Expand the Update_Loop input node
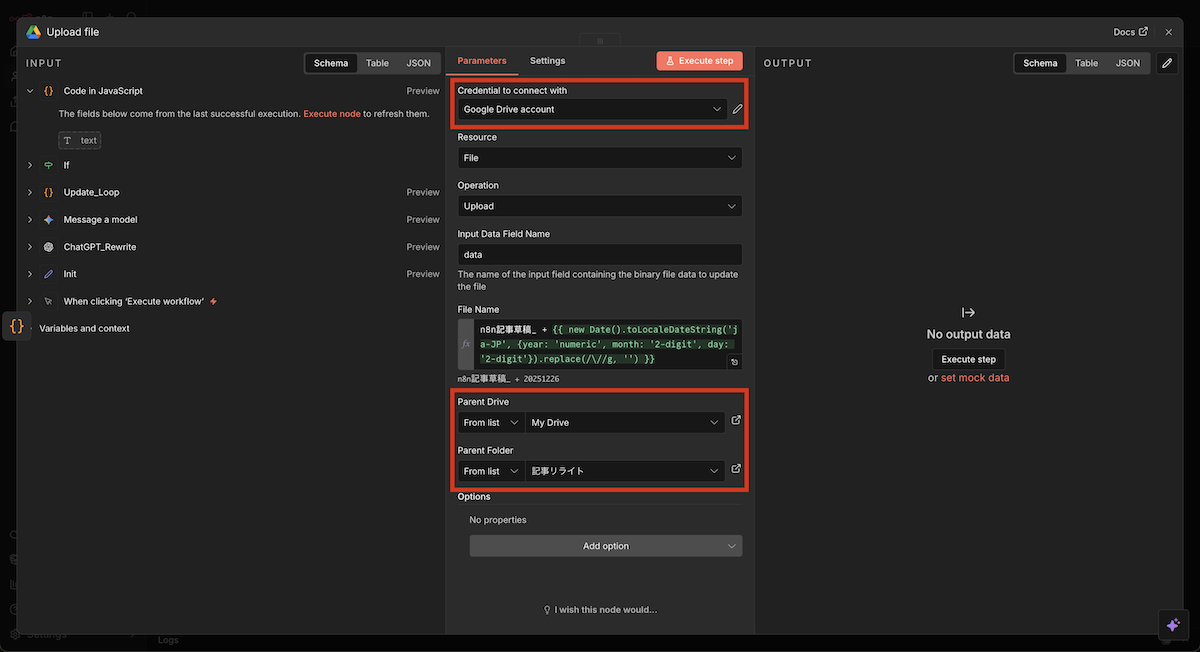This screenshot has width=1200, height=652. click(x=30, y=192)
